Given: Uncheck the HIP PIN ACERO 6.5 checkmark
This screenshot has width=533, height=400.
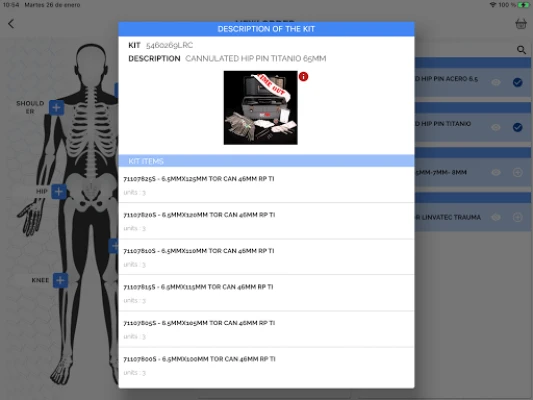Looking at the screenshot, I should pos(517,82).
